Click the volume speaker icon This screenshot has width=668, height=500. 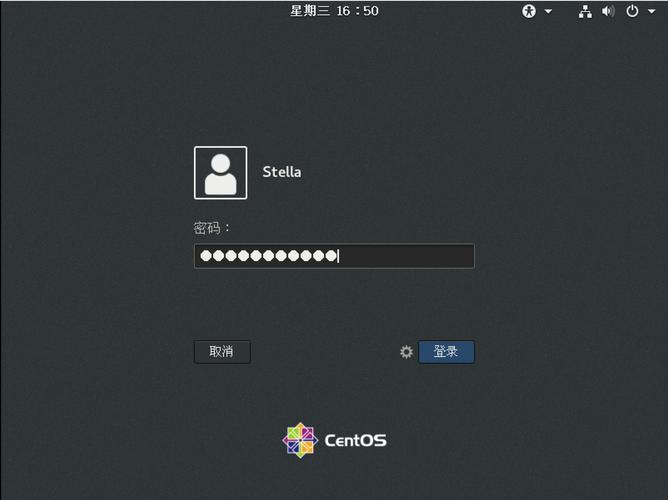[608, 11]
